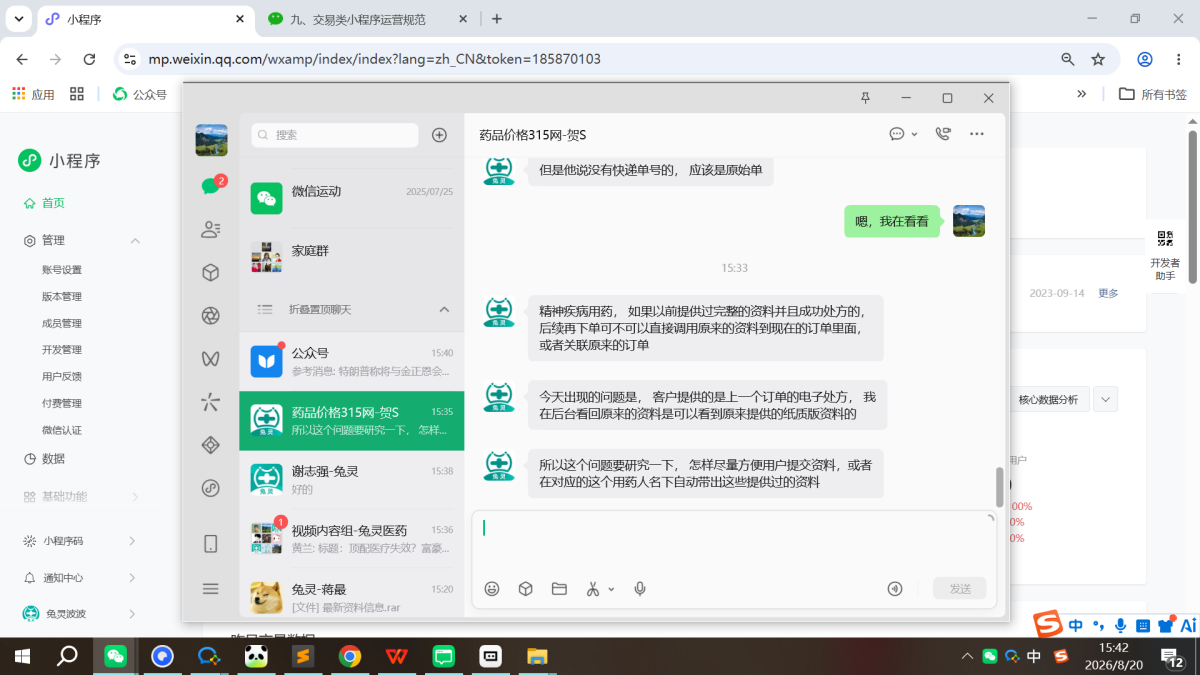Open dropdown next to chat message icon
The width and height of the screenshot is (1200, 675).
914,135
